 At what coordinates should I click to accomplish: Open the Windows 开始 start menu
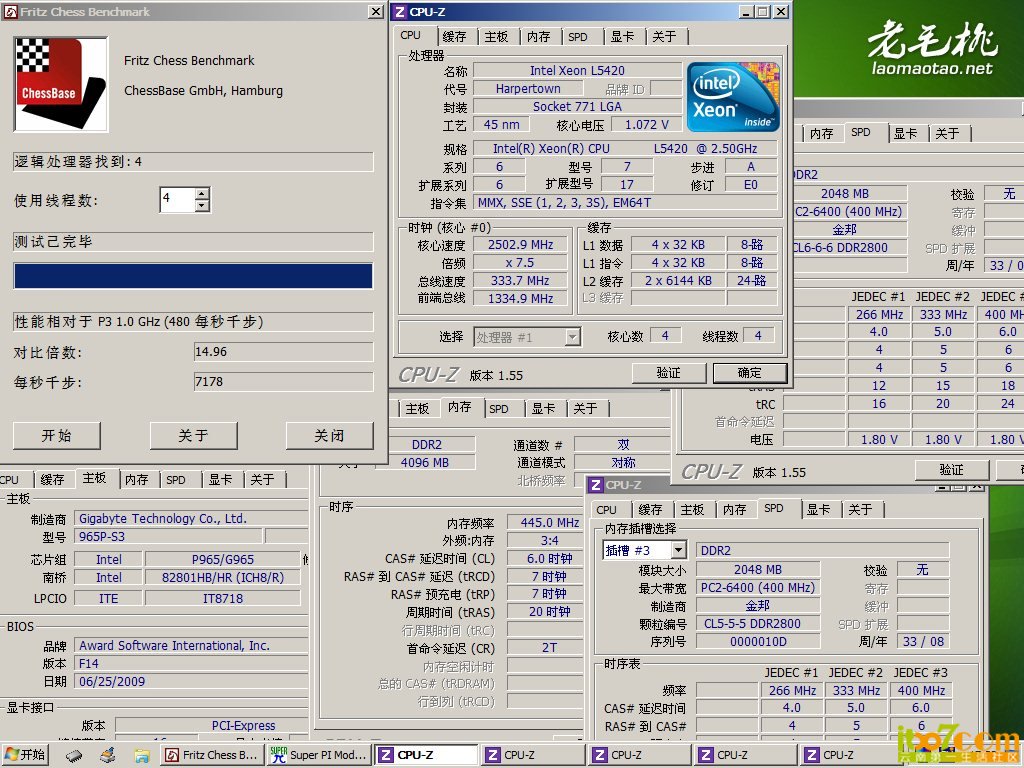click(x=25, y=755)
